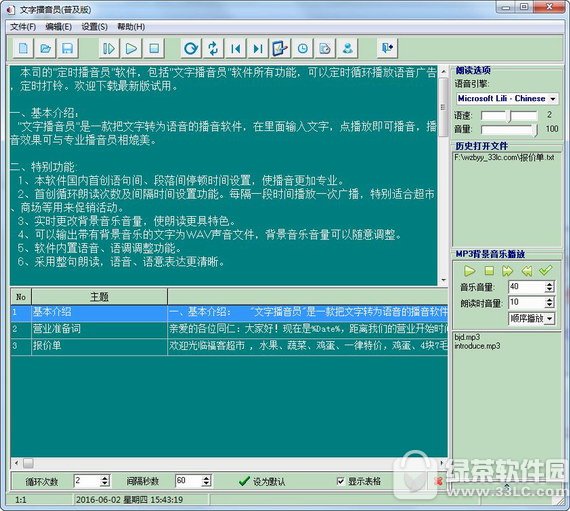The height and width of the screenshot is (511, 570).
Task: Click the 间隔秒数 input field showing 60
Action: pos(189,481)
